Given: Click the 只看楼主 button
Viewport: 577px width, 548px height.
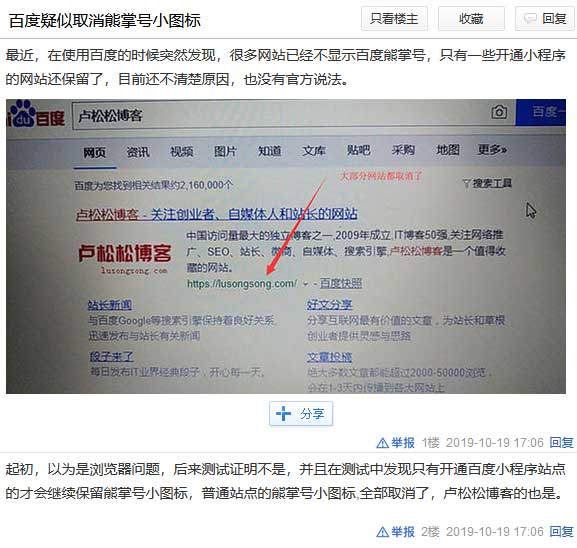Looking at the screenshot, I should (x=394, y=18).
